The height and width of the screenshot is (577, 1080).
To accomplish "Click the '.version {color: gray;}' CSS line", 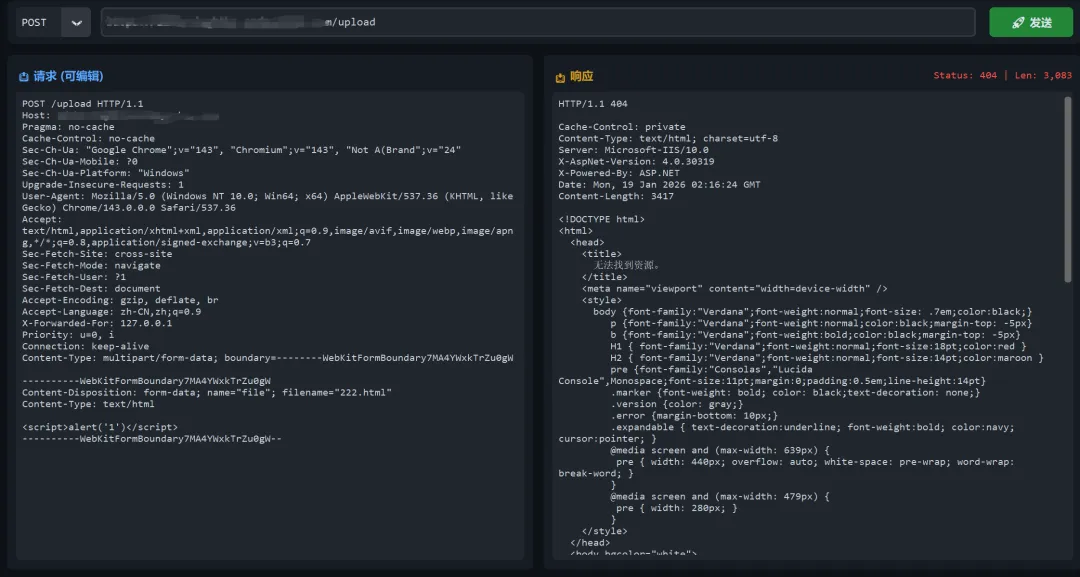I will tap(676, 404).
